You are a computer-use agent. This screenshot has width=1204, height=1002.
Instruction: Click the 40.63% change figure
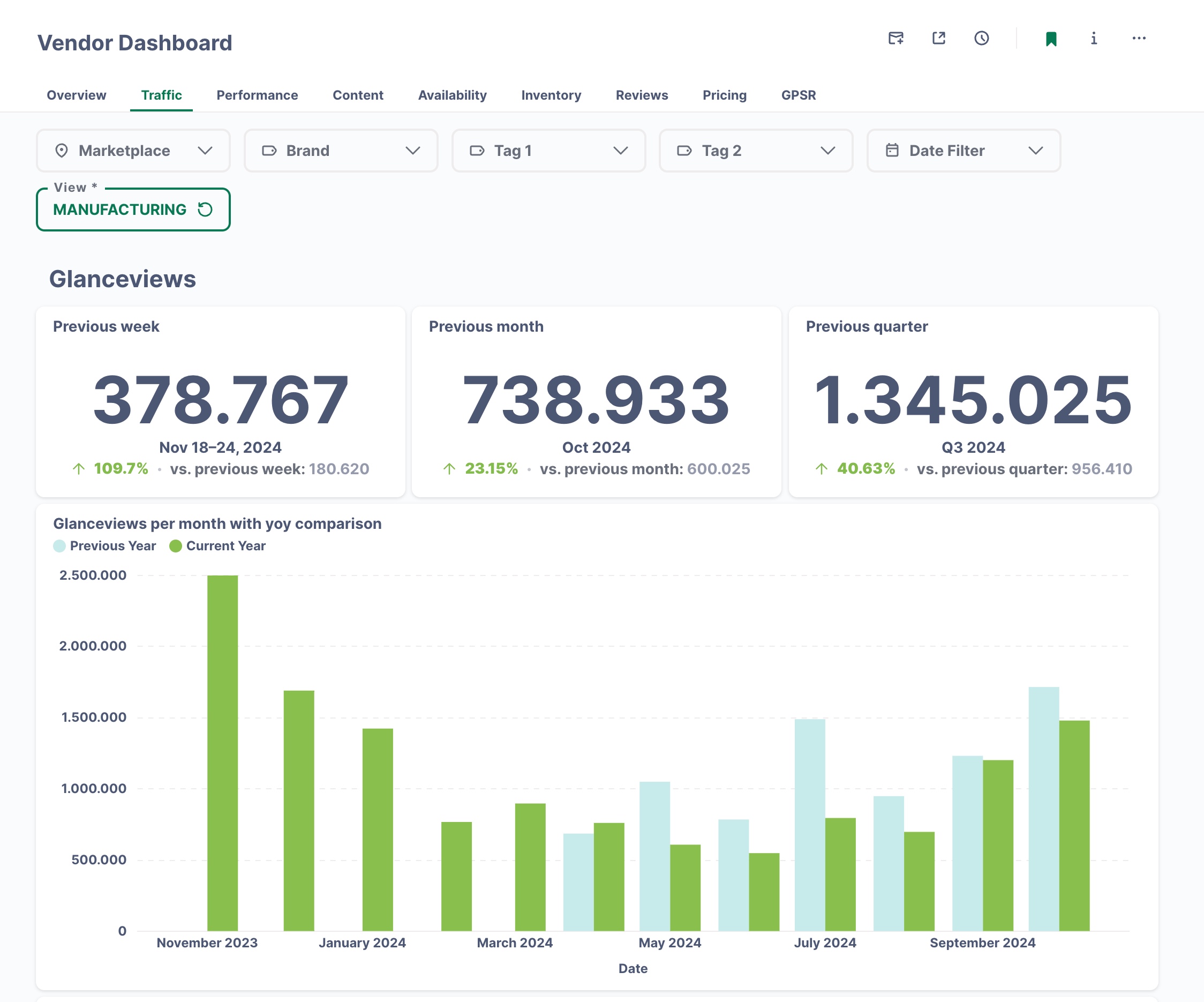click(x=866, y=469)
